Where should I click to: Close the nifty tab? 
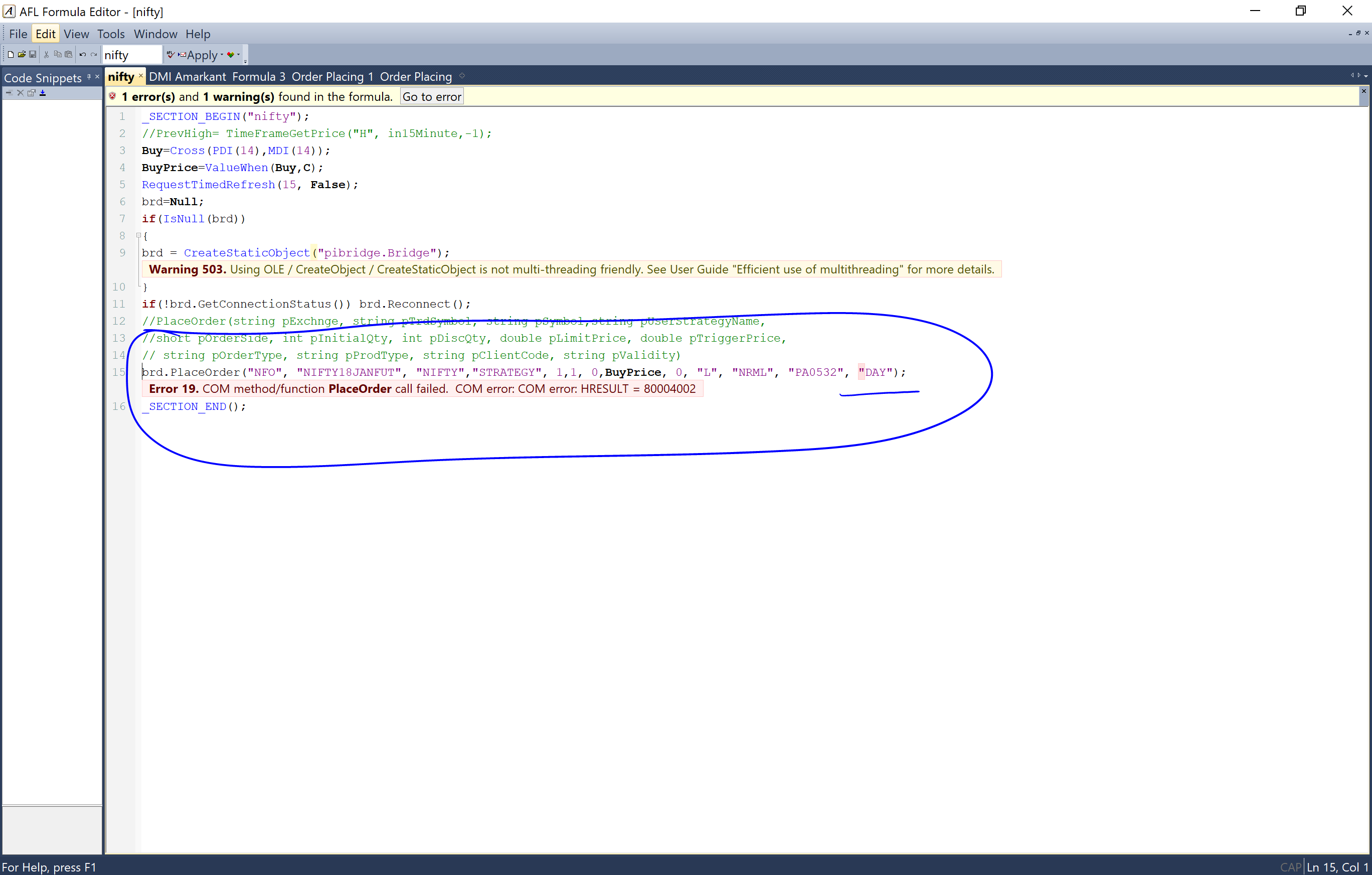pyautogui.click(x=141, y=76)
